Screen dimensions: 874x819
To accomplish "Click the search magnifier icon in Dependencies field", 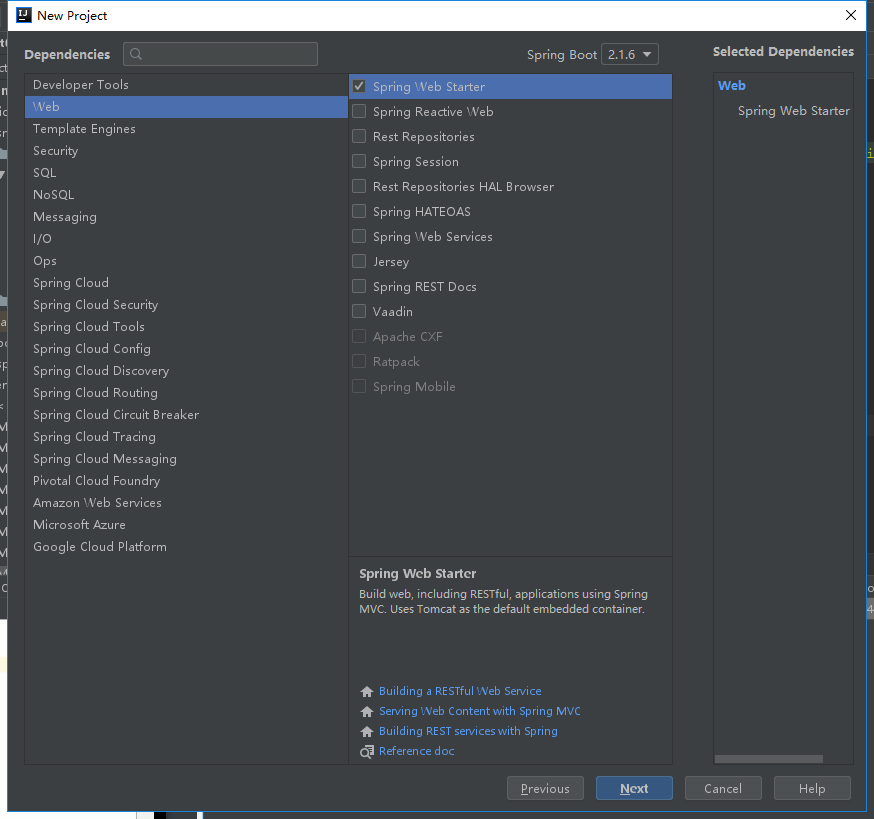I will tap(136, 54).
